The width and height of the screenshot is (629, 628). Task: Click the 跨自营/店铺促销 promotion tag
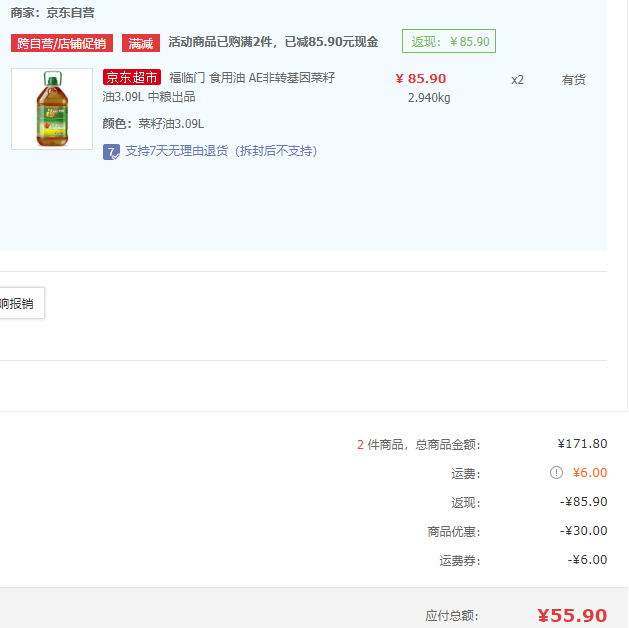click(62, 43)
